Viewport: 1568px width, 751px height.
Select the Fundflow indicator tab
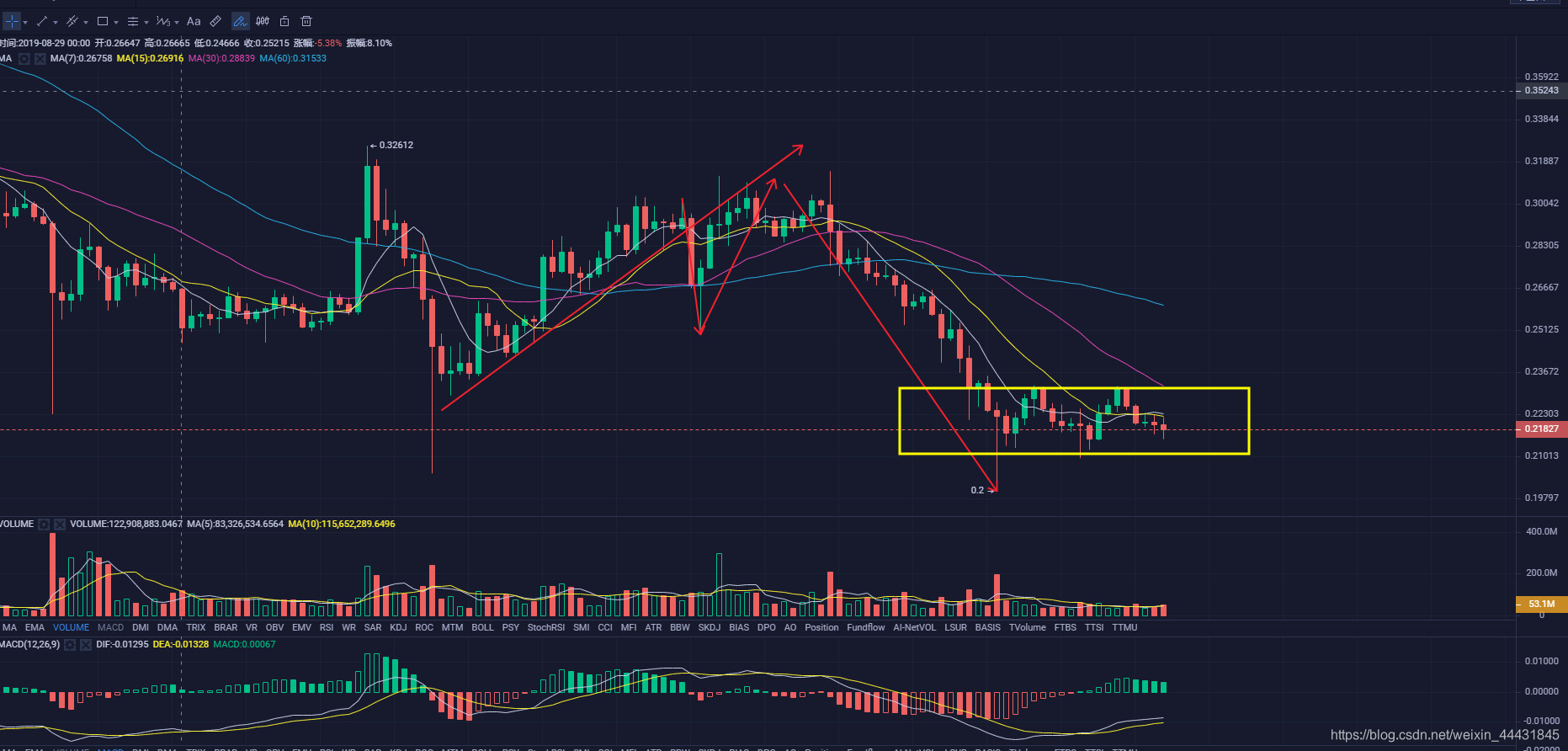[865, 627]
